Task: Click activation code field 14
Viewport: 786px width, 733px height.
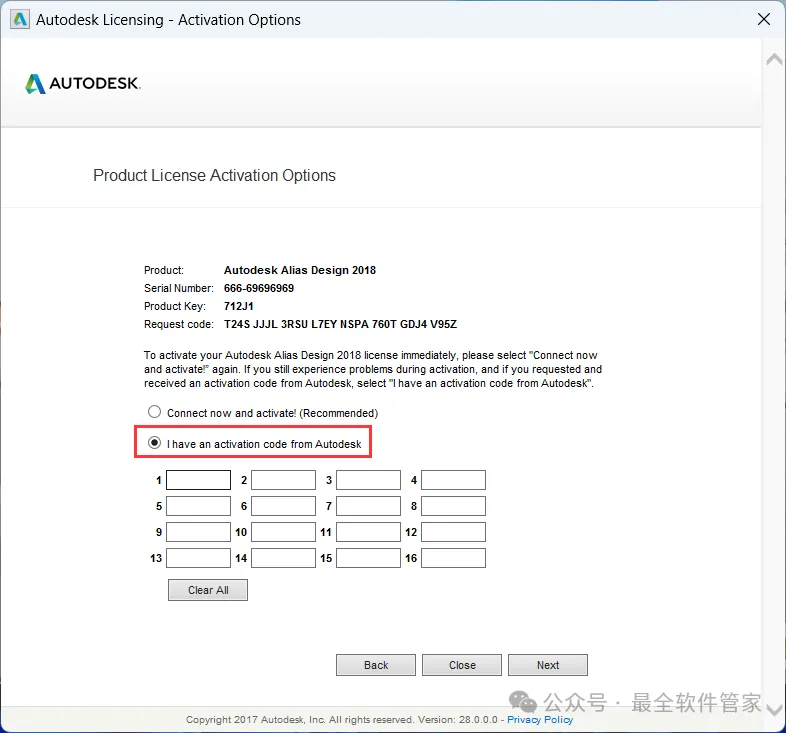Action: click(x=283, y=558)
